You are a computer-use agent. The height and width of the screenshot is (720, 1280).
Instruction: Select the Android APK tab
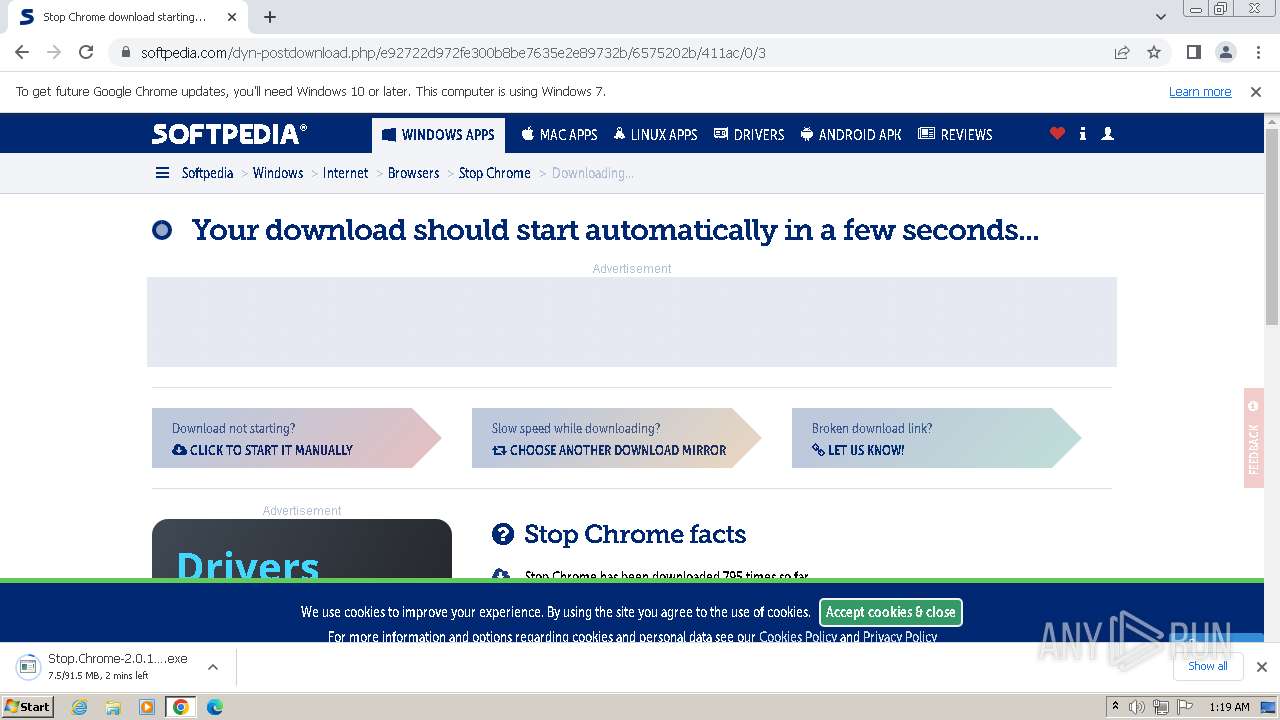coord(851,134)
